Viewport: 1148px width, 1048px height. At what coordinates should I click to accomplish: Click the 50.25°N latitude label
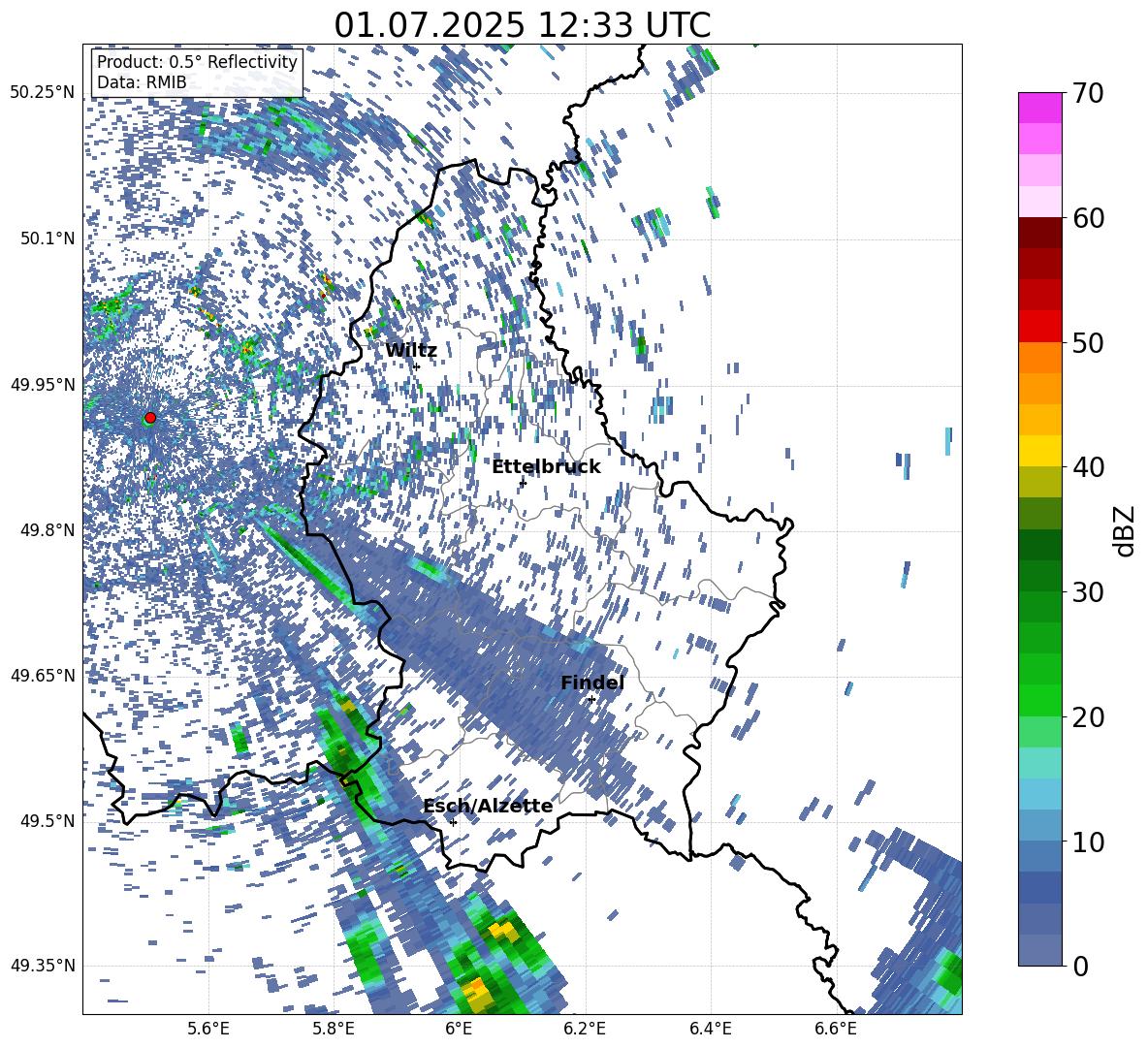point(43,93)
